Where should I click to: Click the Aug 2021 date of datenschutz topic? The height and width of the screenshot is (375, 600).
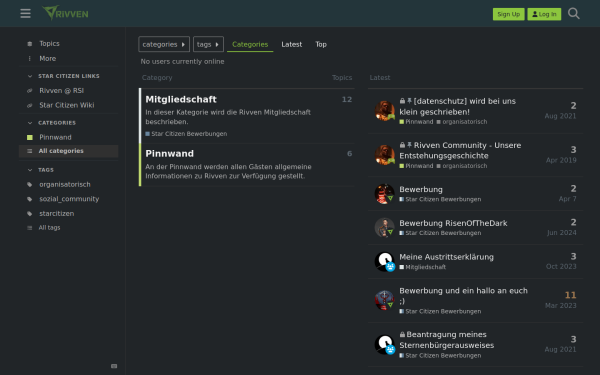point(560,116)
